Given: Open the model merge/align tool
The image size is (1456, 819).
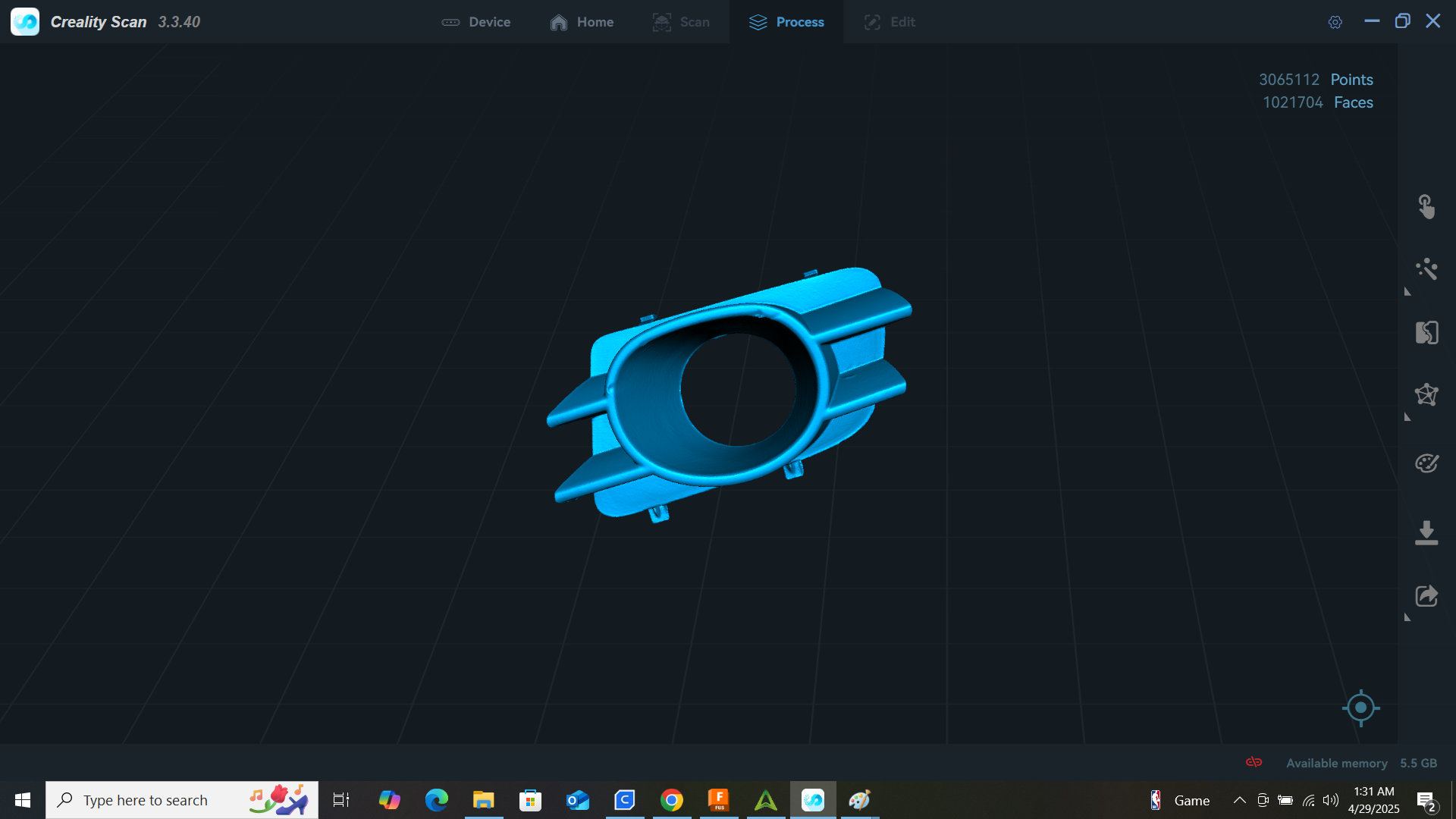Looking at the screenshot, I should tap(1426, 332).
